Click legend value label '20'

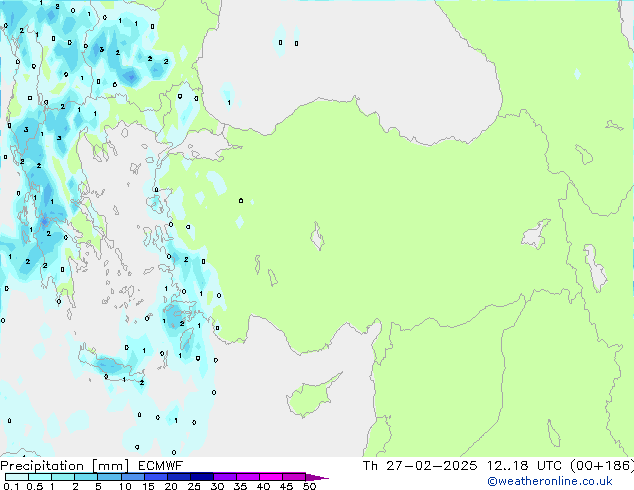pos(171,486)
